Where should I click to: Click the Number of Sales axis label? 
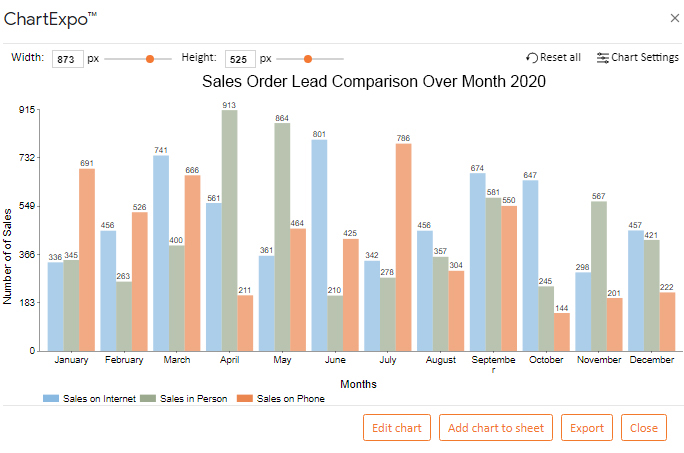7,257
